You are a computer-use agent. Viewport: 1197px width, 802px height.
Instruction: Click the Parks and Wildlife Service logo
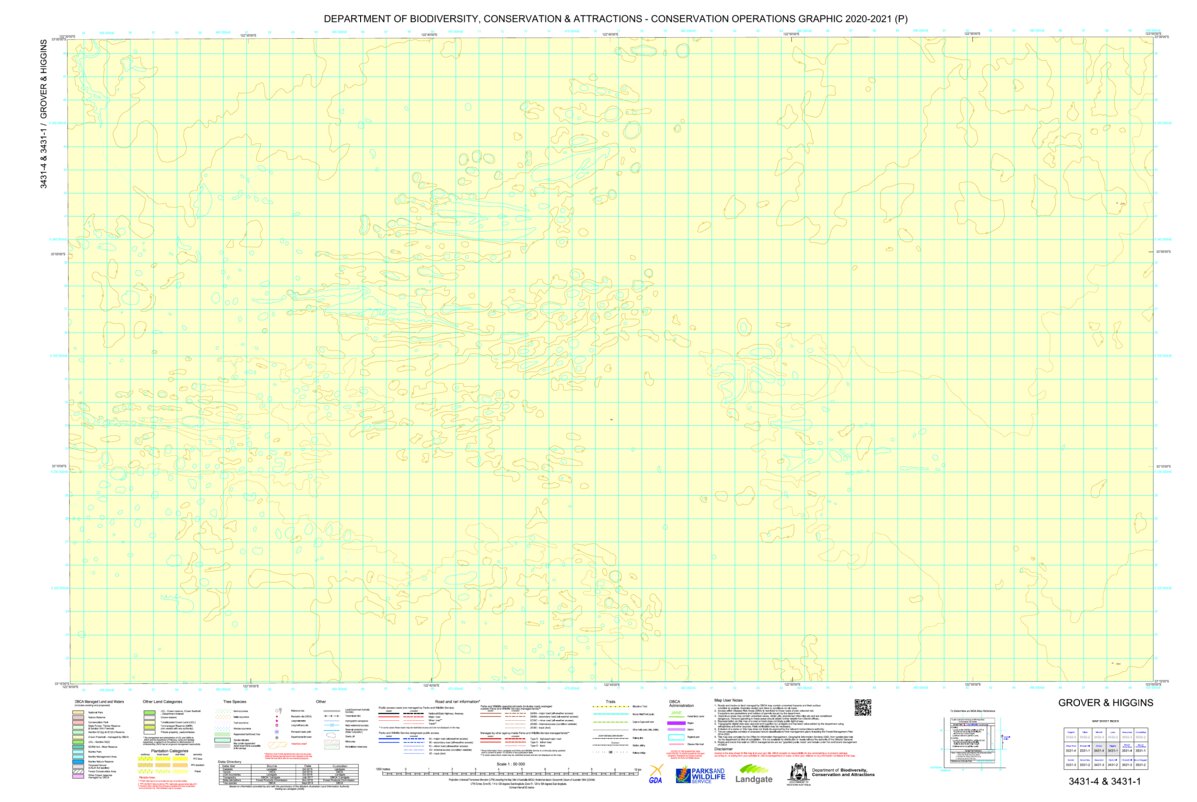[699, 774]
